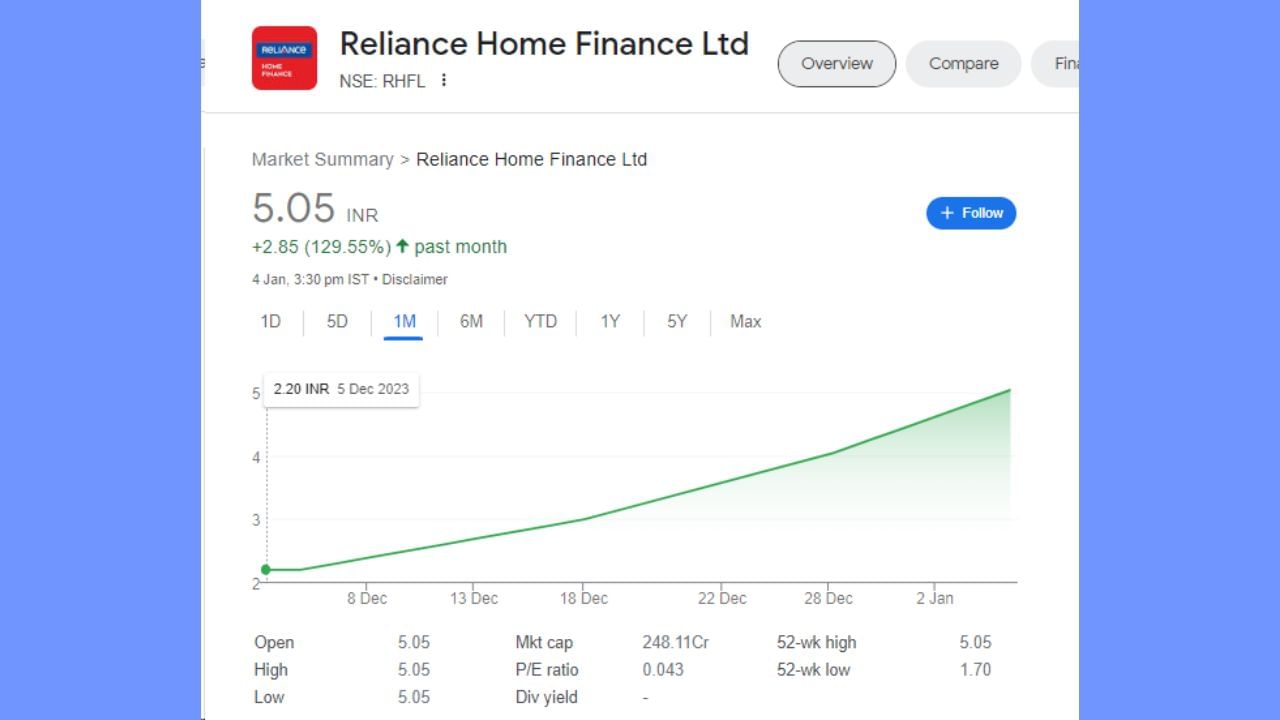The height and width of the screenshot is (720, 1280).
Task: Click the Low value 5.05
Action: [x=414, y=697]
